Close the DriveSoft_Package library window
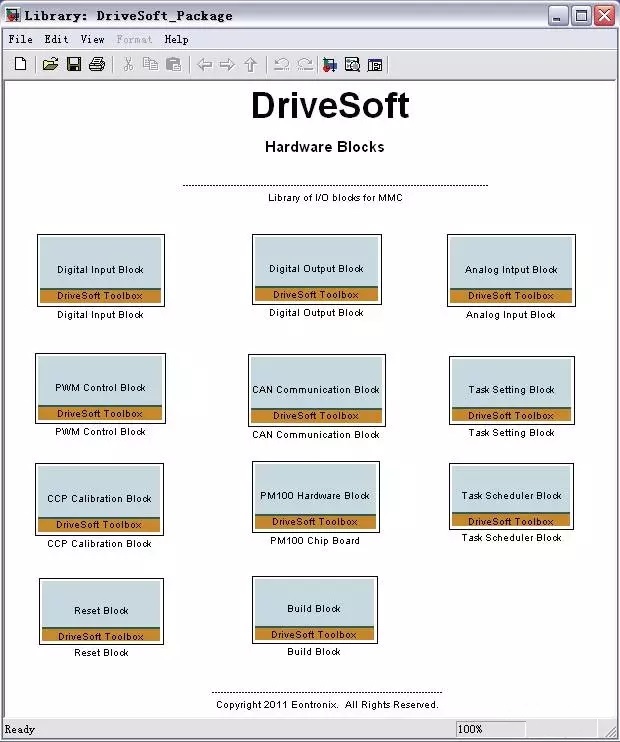Viewport: 620px width, 742px height. pyautogui.click(x=604, y=16)
